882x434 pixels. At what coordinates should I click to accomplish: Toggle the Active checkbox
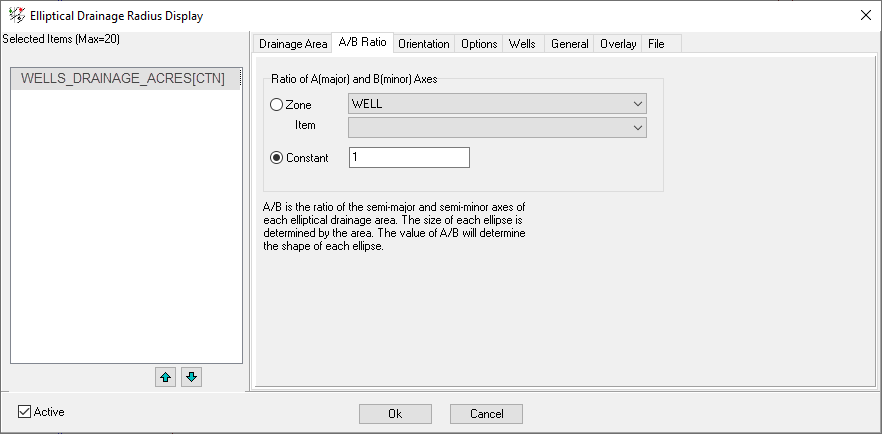click(x=25, y=412)
